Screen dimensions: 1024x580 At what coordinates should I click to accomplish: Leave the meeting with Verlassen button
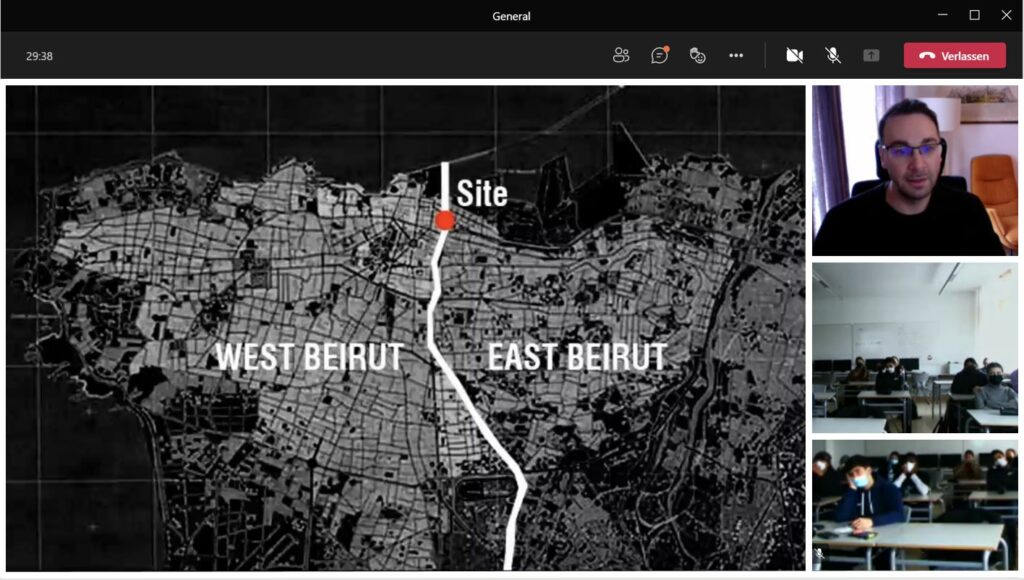point(954,56)
